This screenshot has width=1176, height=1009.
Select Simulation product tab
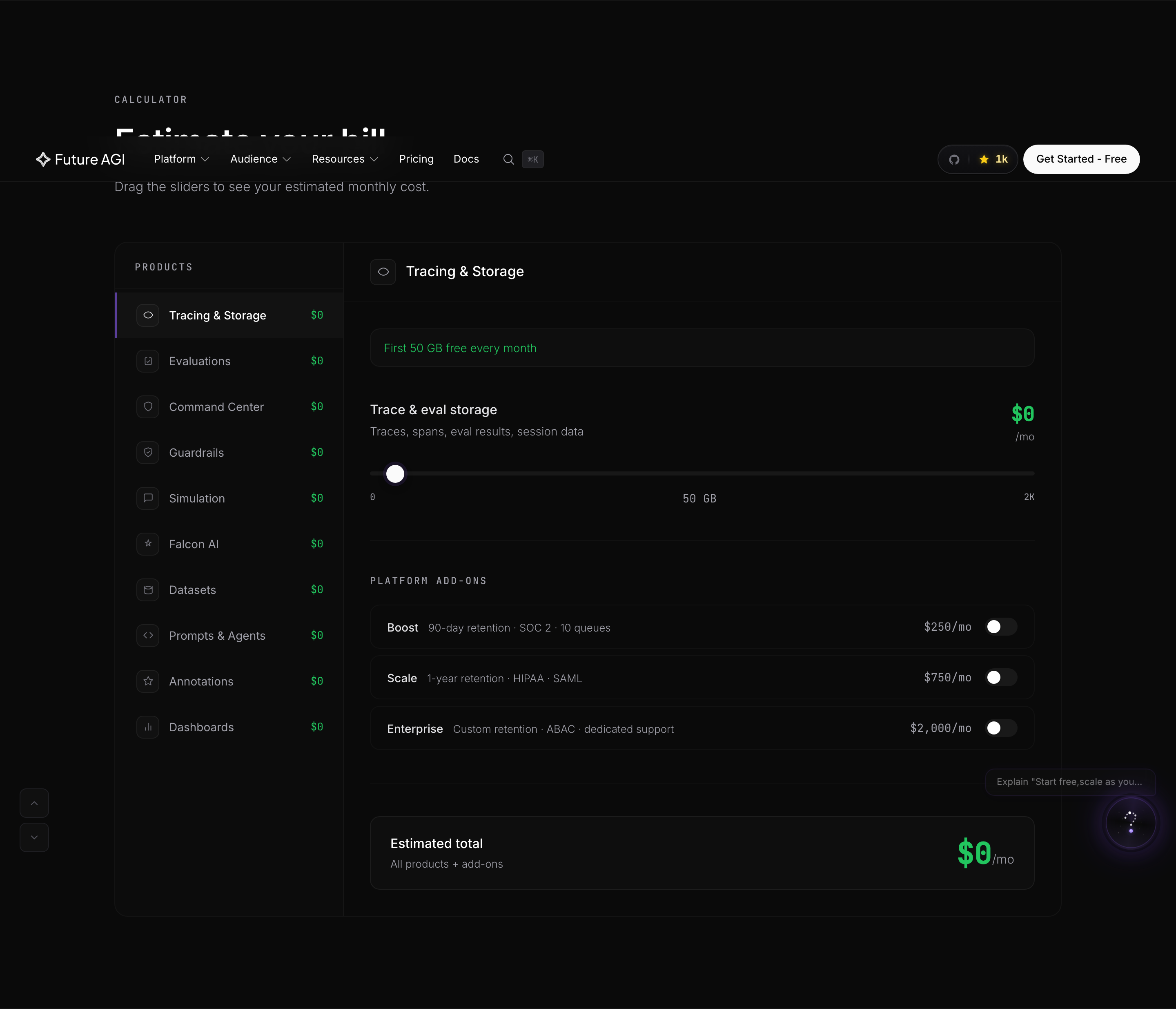click(229, 498)
